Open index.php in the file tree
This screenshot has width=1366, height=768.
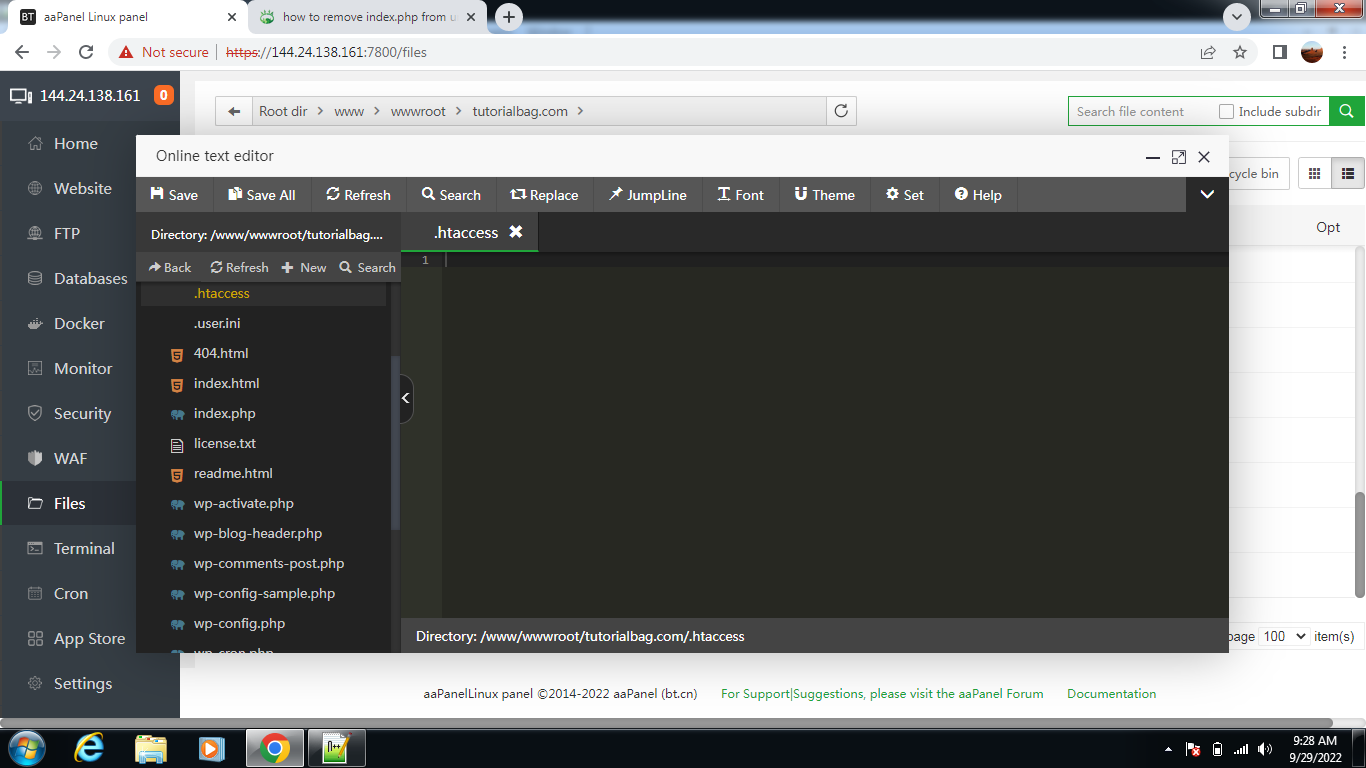point(224,413)
